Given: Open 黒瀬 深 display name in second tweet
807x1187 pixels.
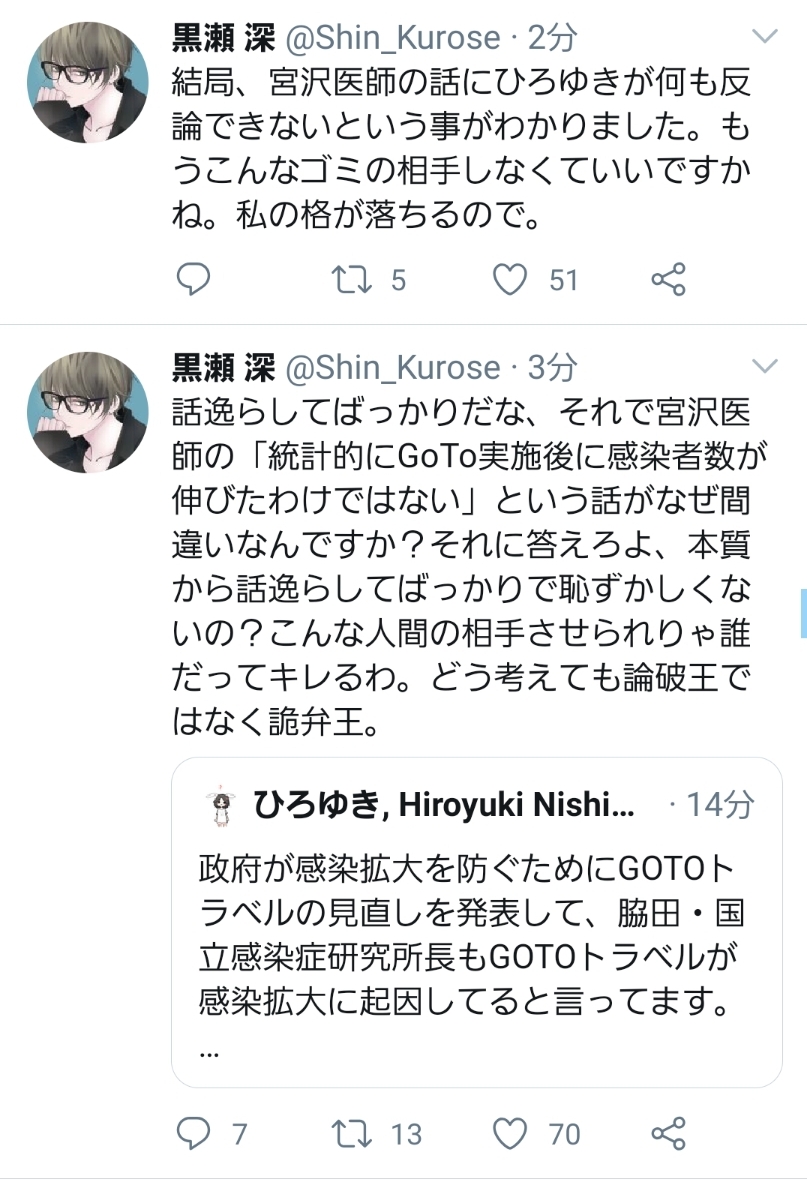Looking at the screenshot, I should tap(223, 368).
